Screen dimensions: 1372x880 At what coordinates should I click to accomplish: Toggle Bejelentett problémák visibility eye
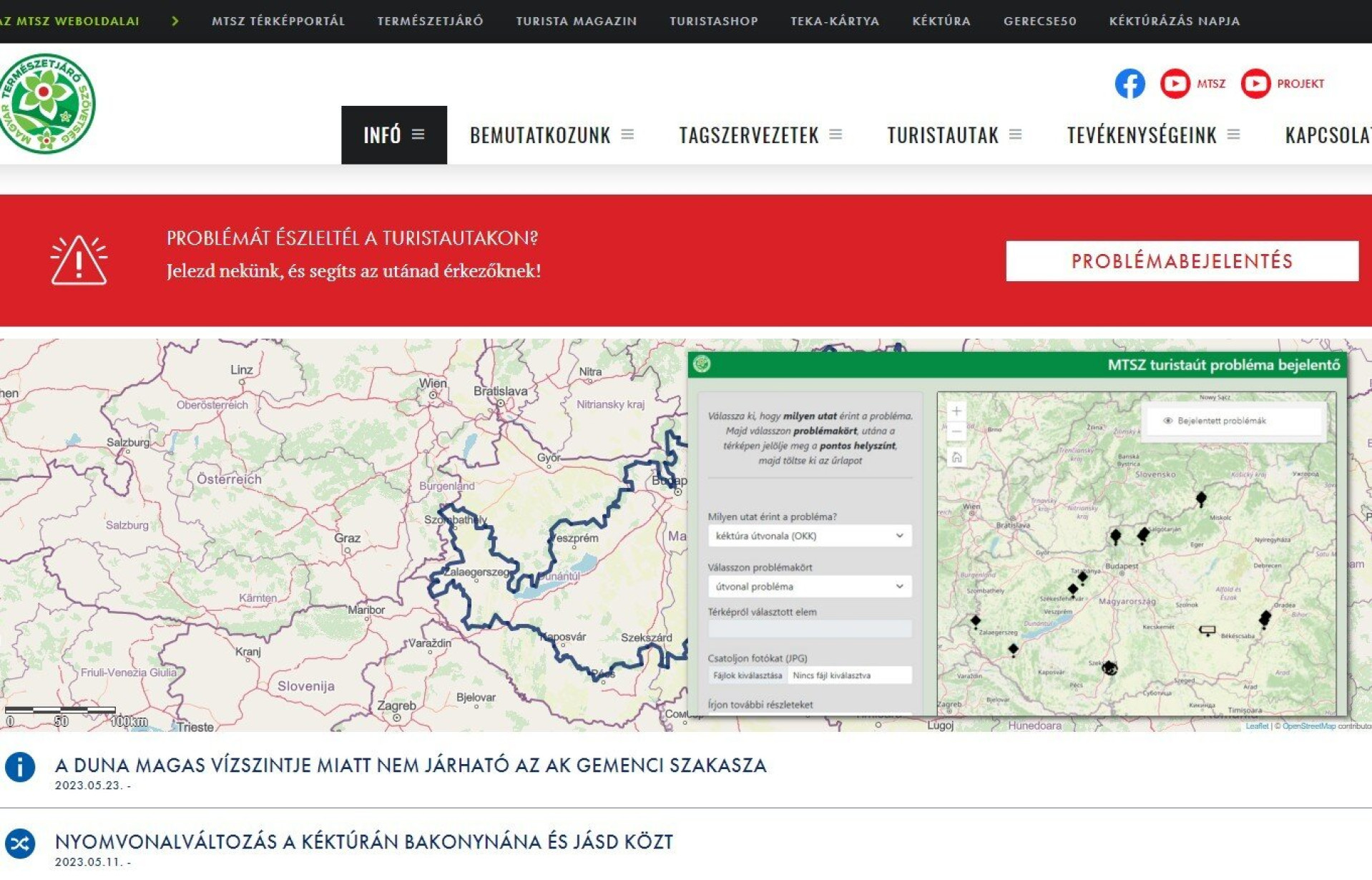click(1167, 421)
